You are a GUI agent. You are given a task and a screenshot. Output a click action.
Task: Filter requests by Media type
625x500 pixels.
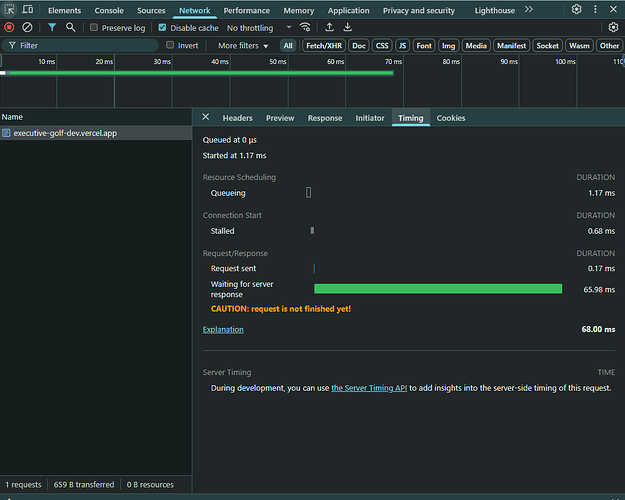476,45
